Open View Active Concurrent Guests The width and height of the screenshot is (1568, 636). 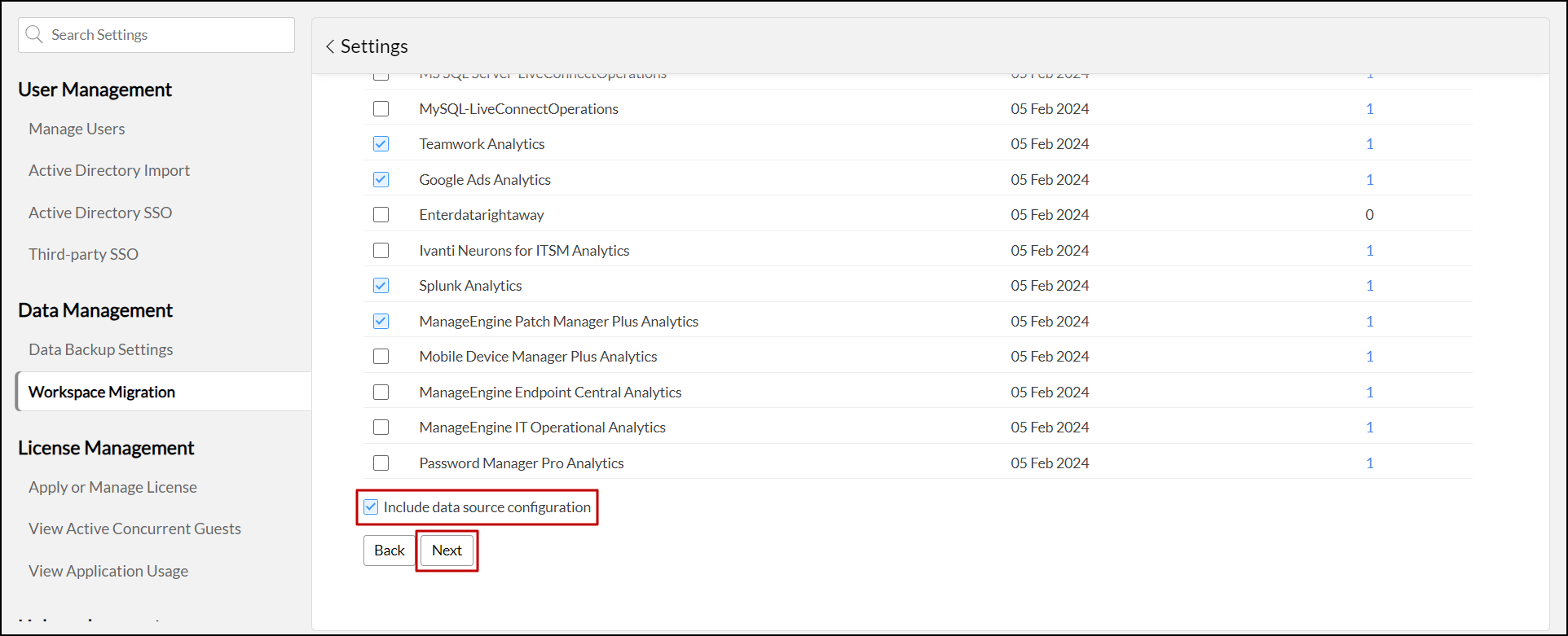coord(134,529)
